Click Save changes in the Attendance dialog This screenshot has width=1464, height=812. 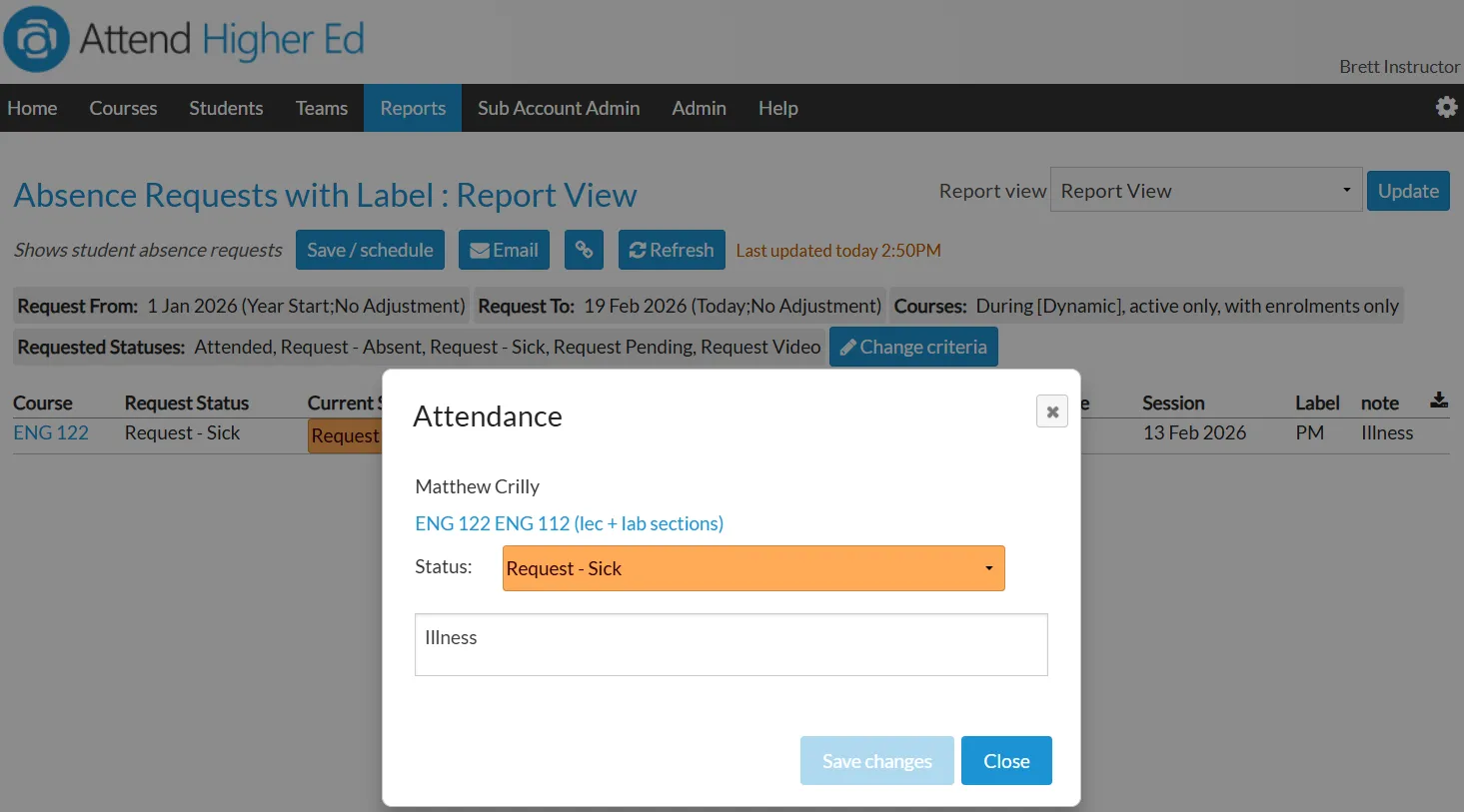(877, 761)
